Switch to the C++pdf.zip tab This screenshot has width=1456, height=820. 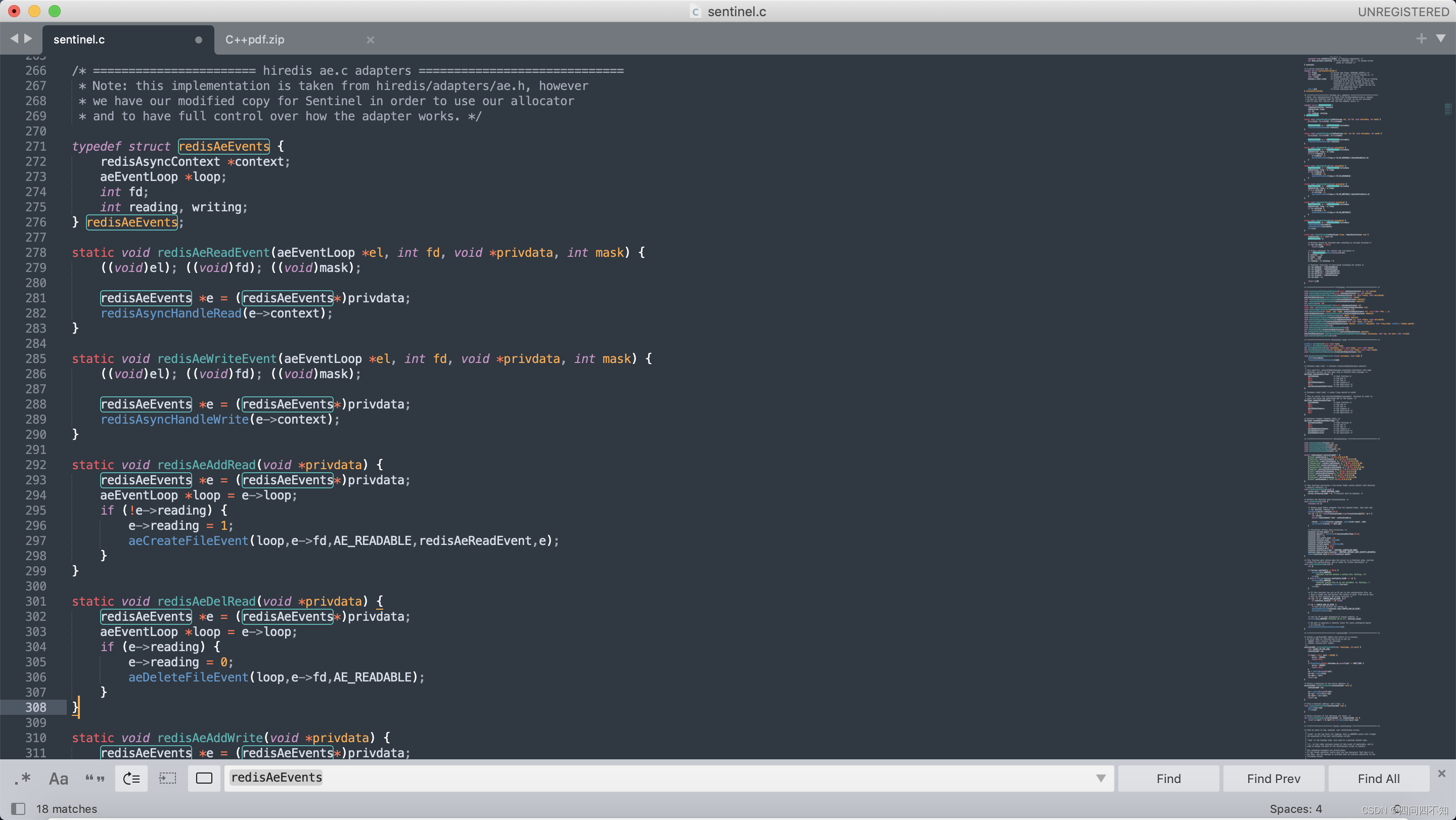[x=255, y=39]
